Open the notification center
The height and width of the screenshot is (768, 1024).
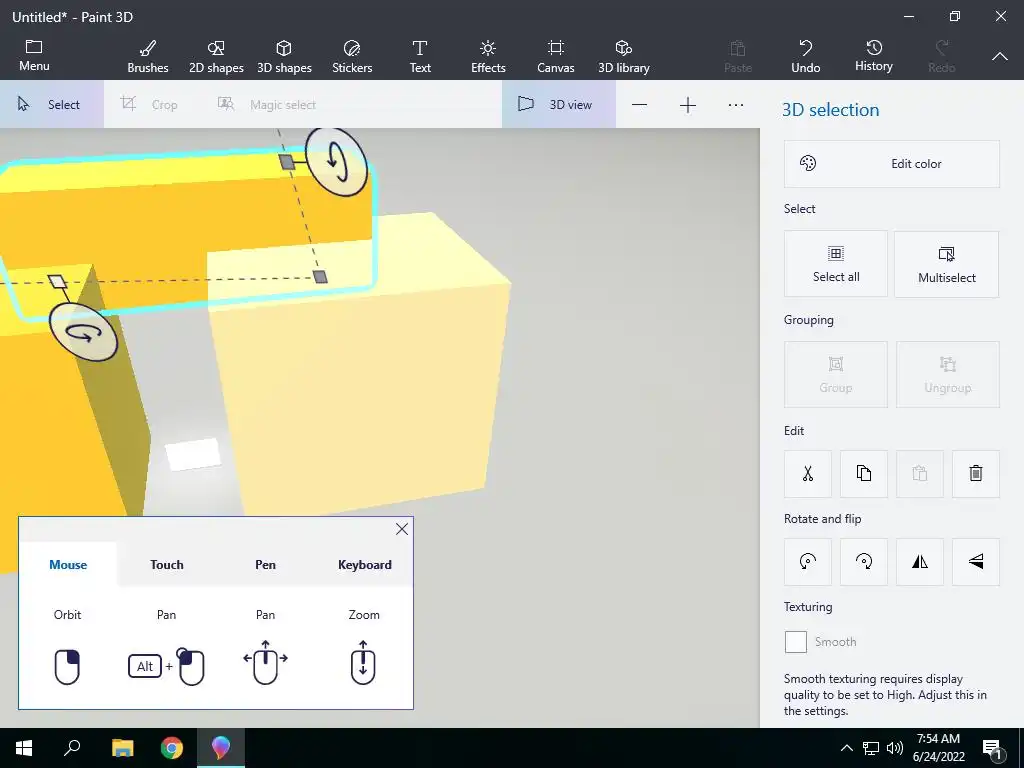pos(992,749)
